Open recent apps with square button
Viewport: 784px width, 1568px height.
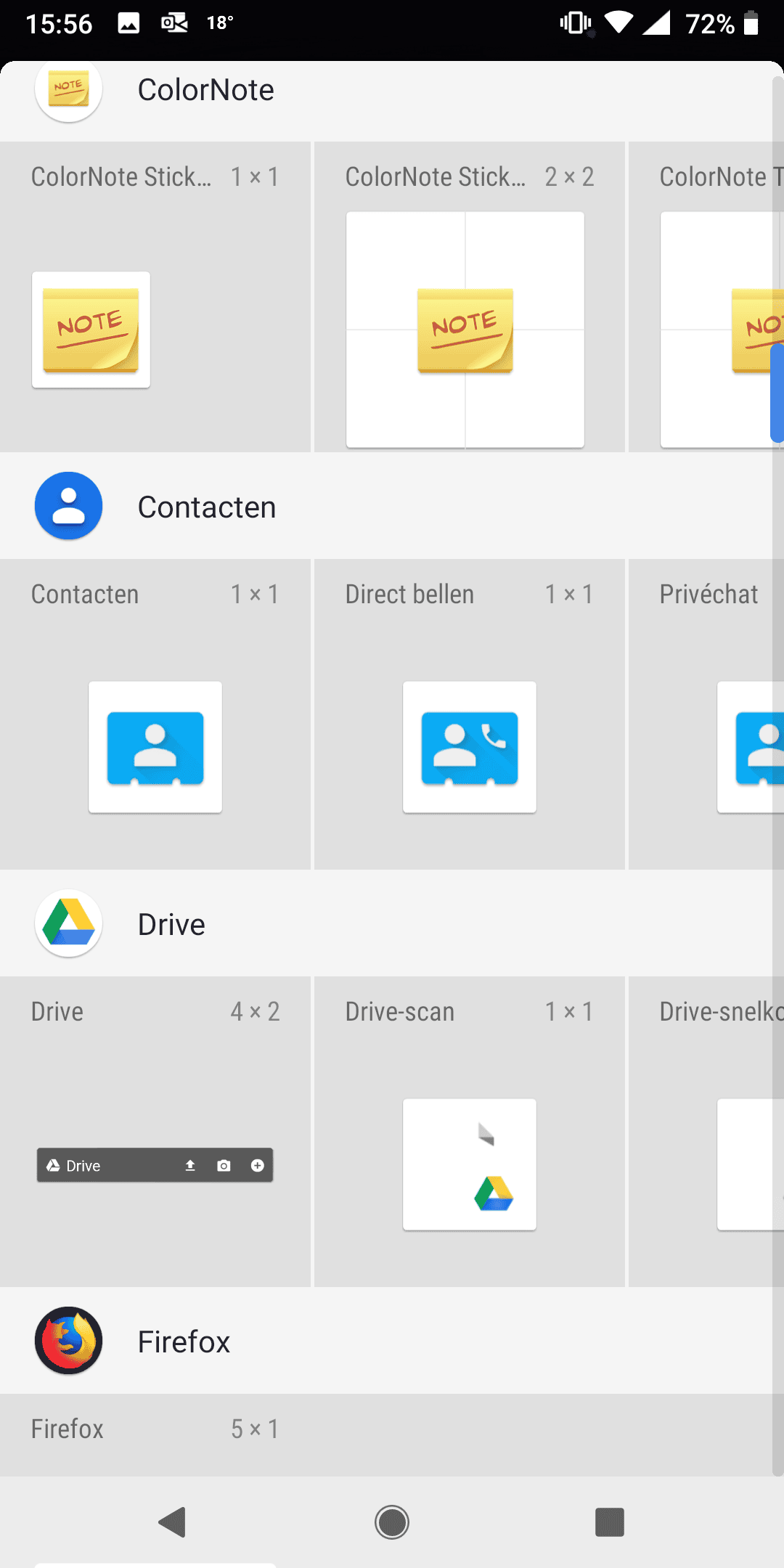click(x=609, y=1522)
